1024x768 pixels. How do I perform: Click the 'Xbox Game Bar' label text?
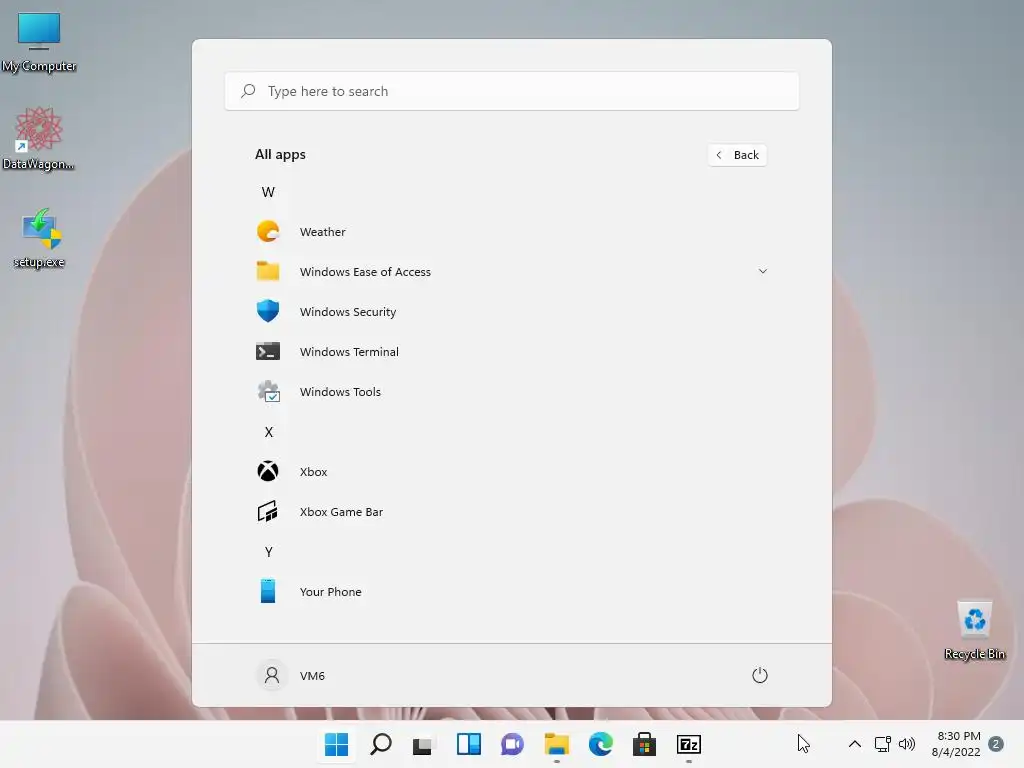click(342, 512)
